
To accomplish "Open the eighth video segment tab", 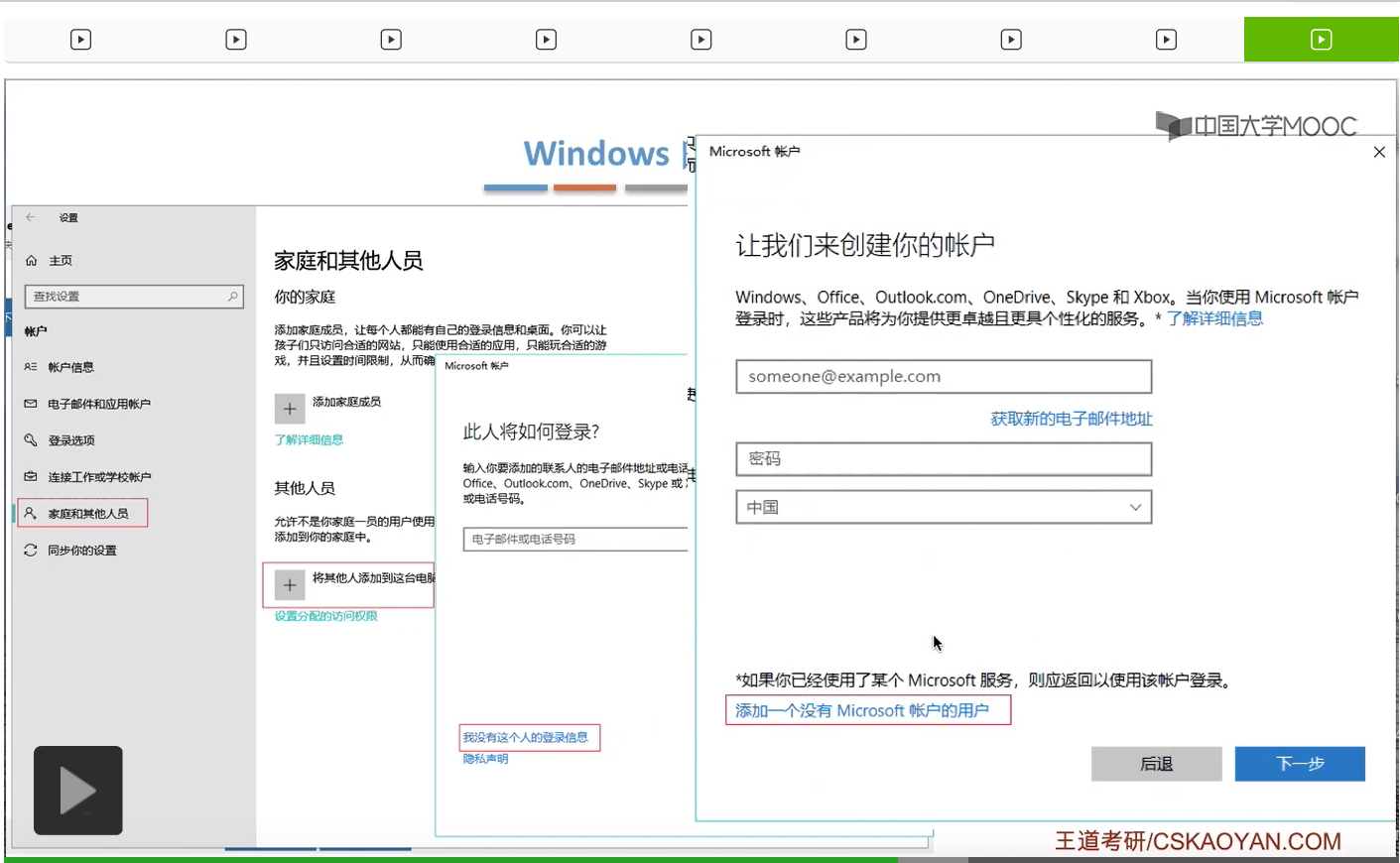I will (x=1167, y=40).
